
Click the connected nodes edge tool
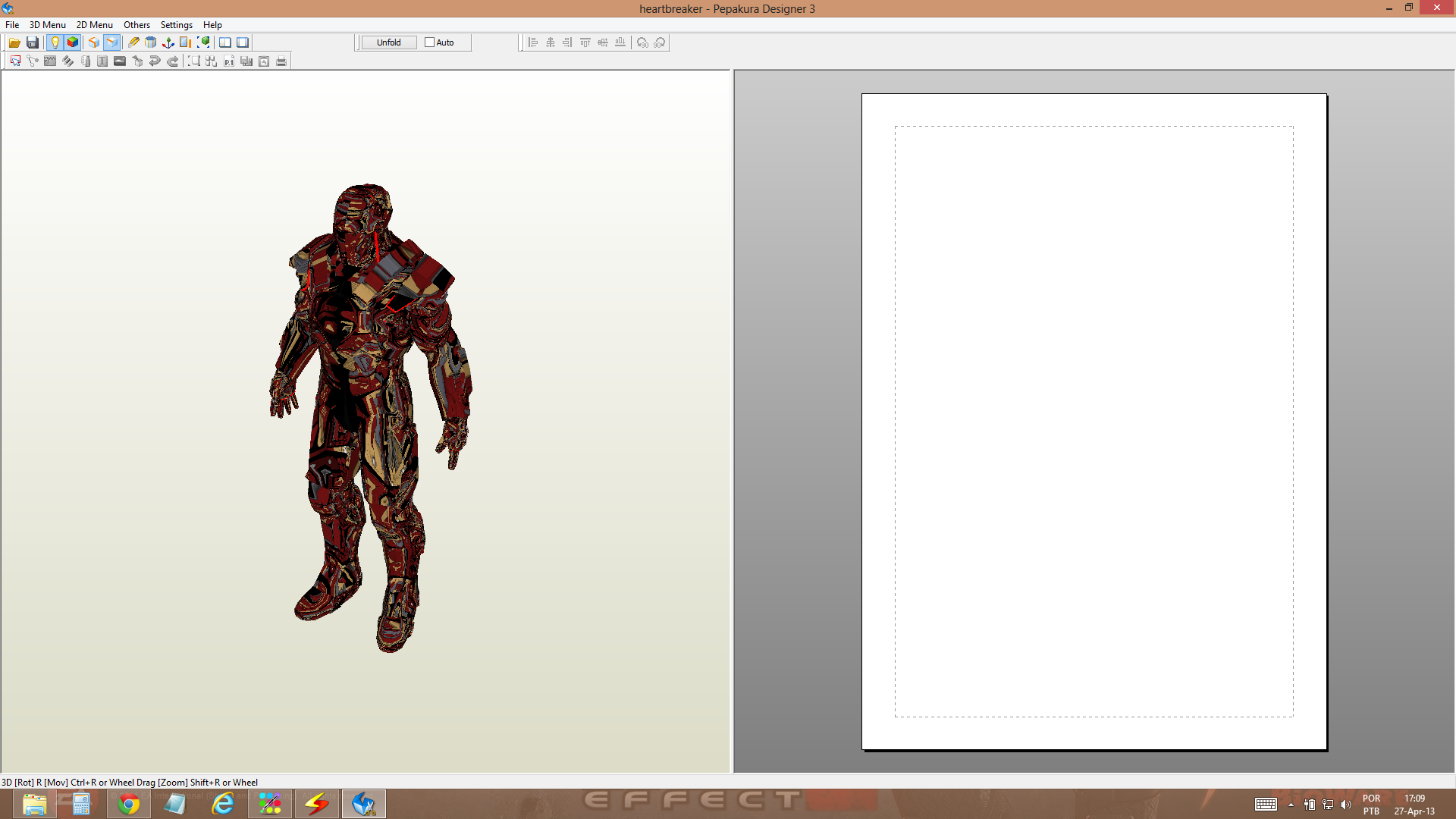(33, 61)
